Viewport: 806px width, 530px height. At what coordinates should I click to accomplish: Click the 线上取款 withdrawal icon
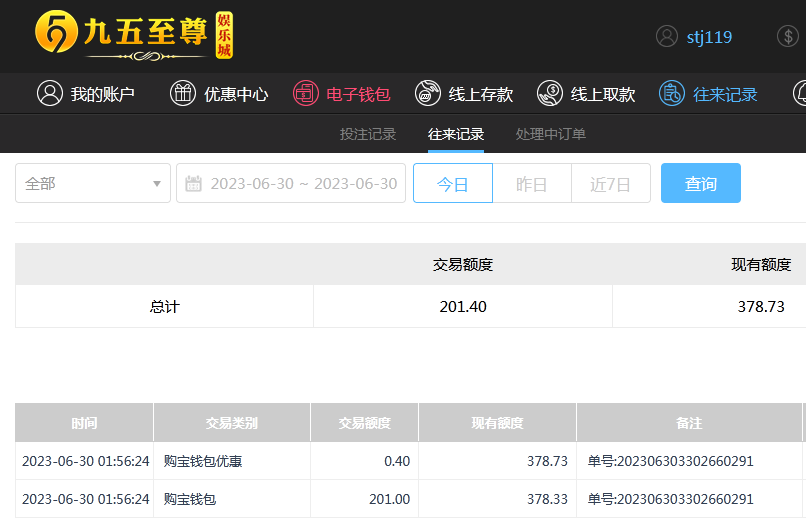549,94
